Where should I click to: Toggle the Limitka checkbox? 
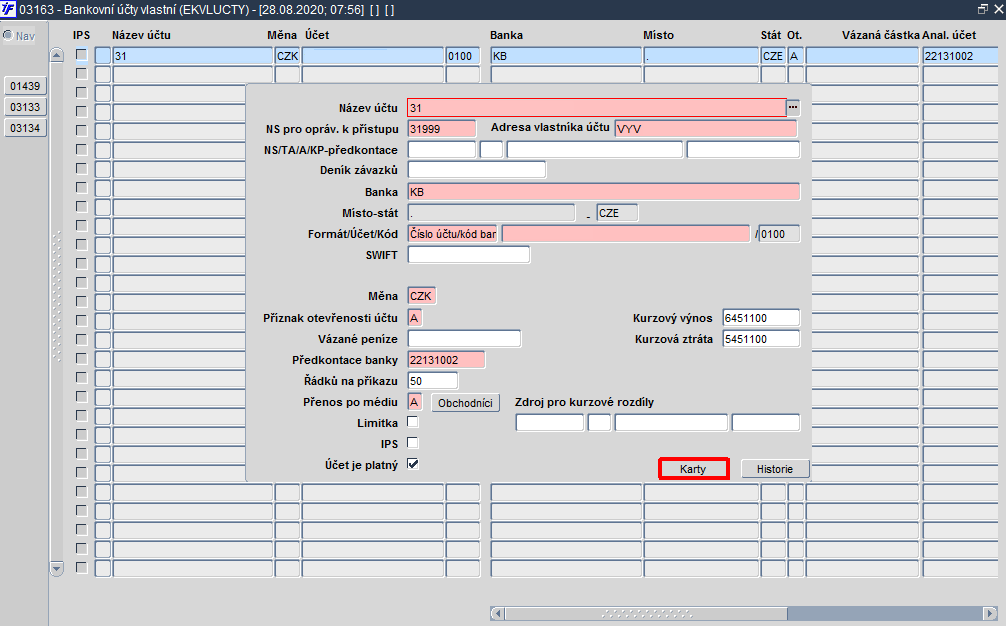pyautogui.click(x=413, y=422)
